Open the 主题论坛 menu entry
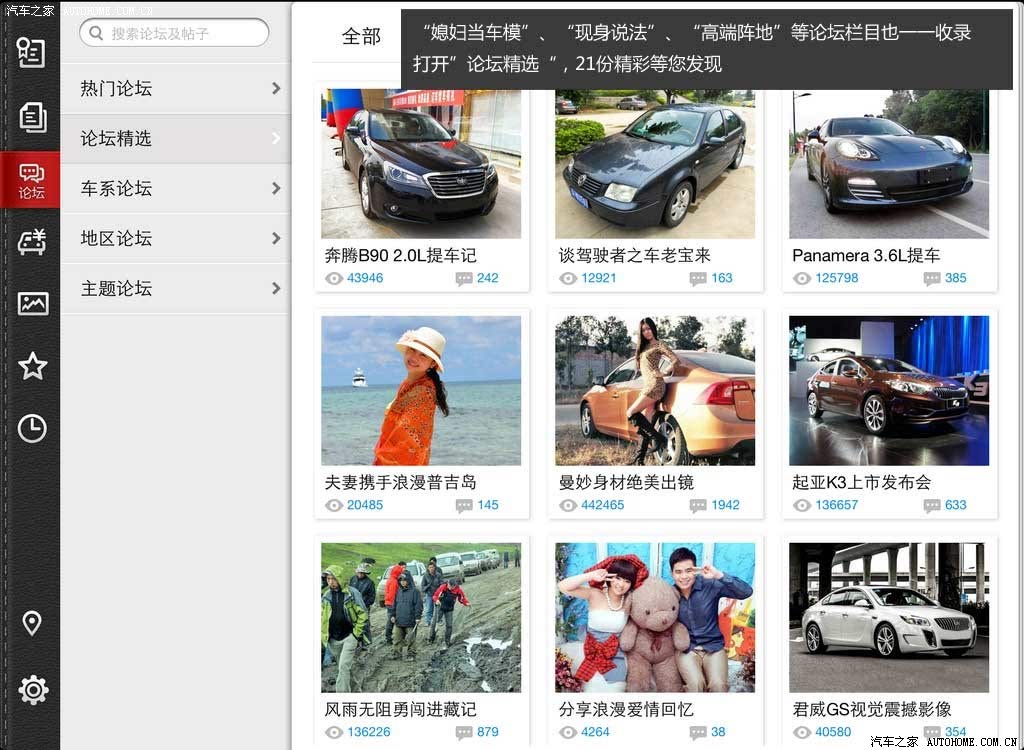This screenshot has height=750, width=1024. (x=176, y=288)
